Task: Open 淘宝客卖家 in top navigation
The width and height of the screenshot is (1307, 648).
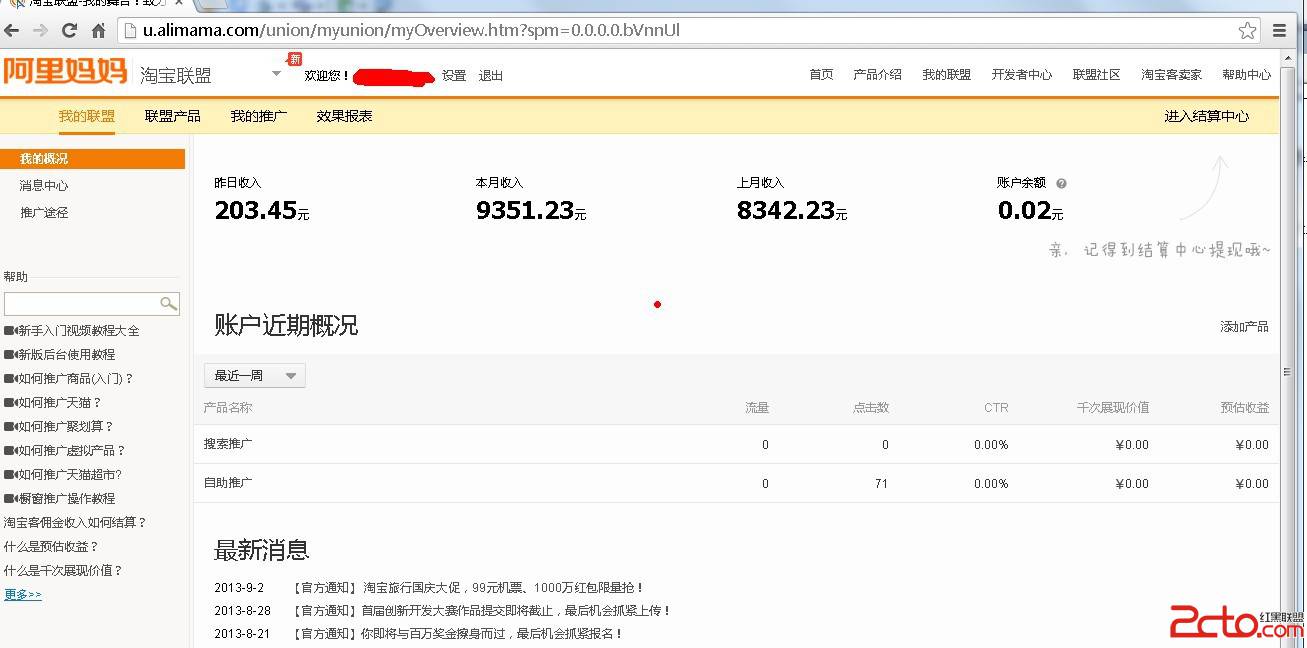Action: (x=1171, y=75)
